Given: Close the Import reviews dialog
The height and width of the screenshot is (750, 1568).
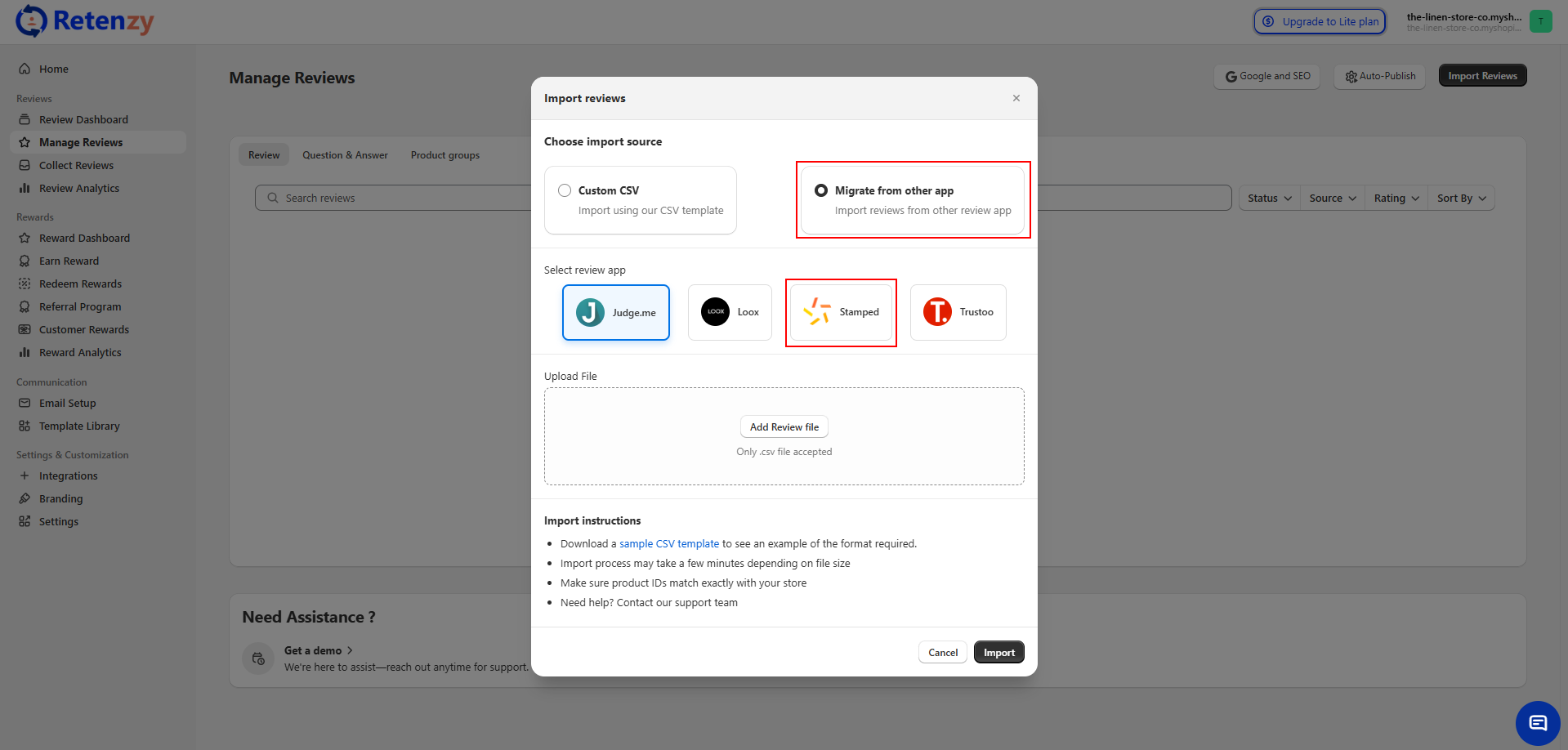Looking at the screenshot, I should click(1016, 98).
